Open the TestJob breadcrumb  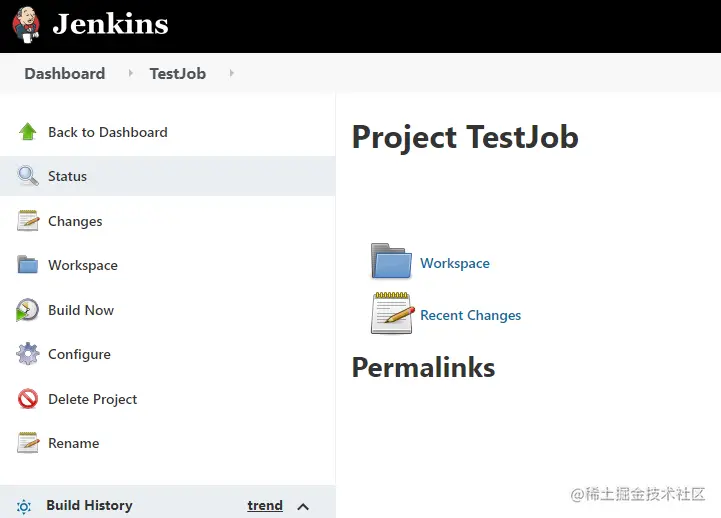coord(177,74)
